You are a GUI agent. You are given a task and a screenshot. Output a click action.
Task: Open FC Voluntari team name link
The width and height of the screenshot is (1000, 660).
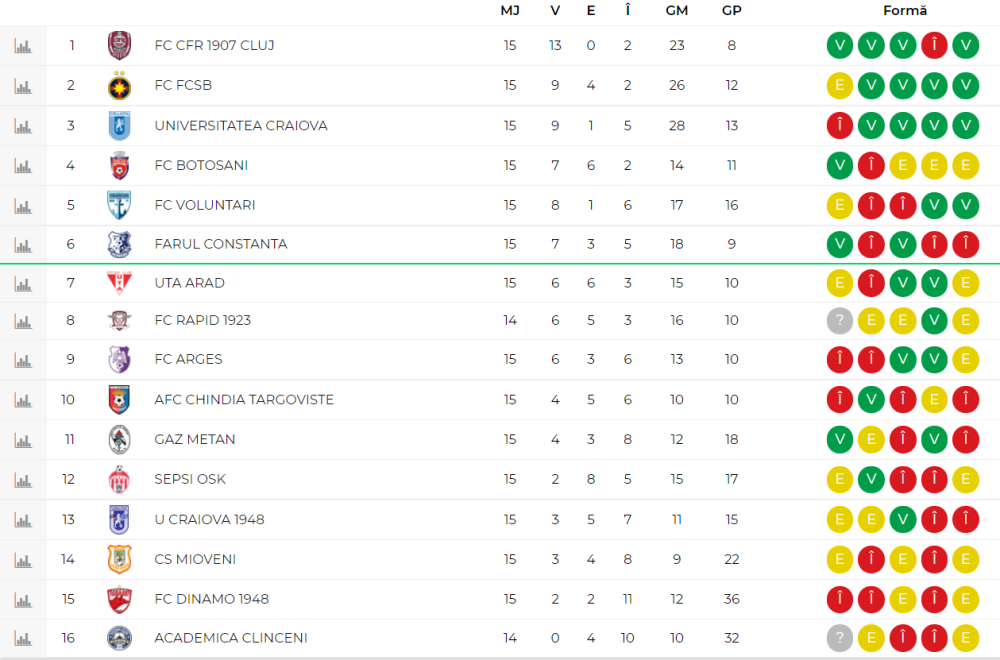pos(204,205)
